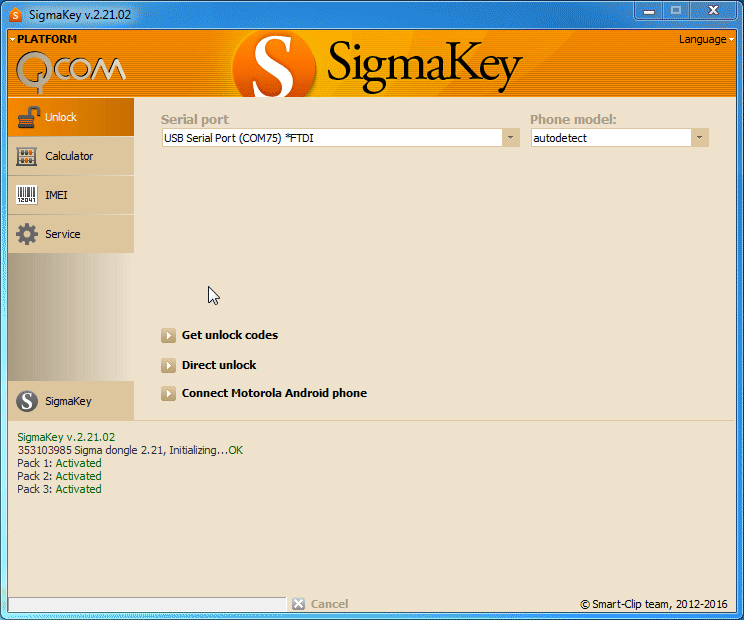The height and width of the screenshot is (620, 744).
Task: Switch to the Unlock tab
Action: (x=71, y=117)
